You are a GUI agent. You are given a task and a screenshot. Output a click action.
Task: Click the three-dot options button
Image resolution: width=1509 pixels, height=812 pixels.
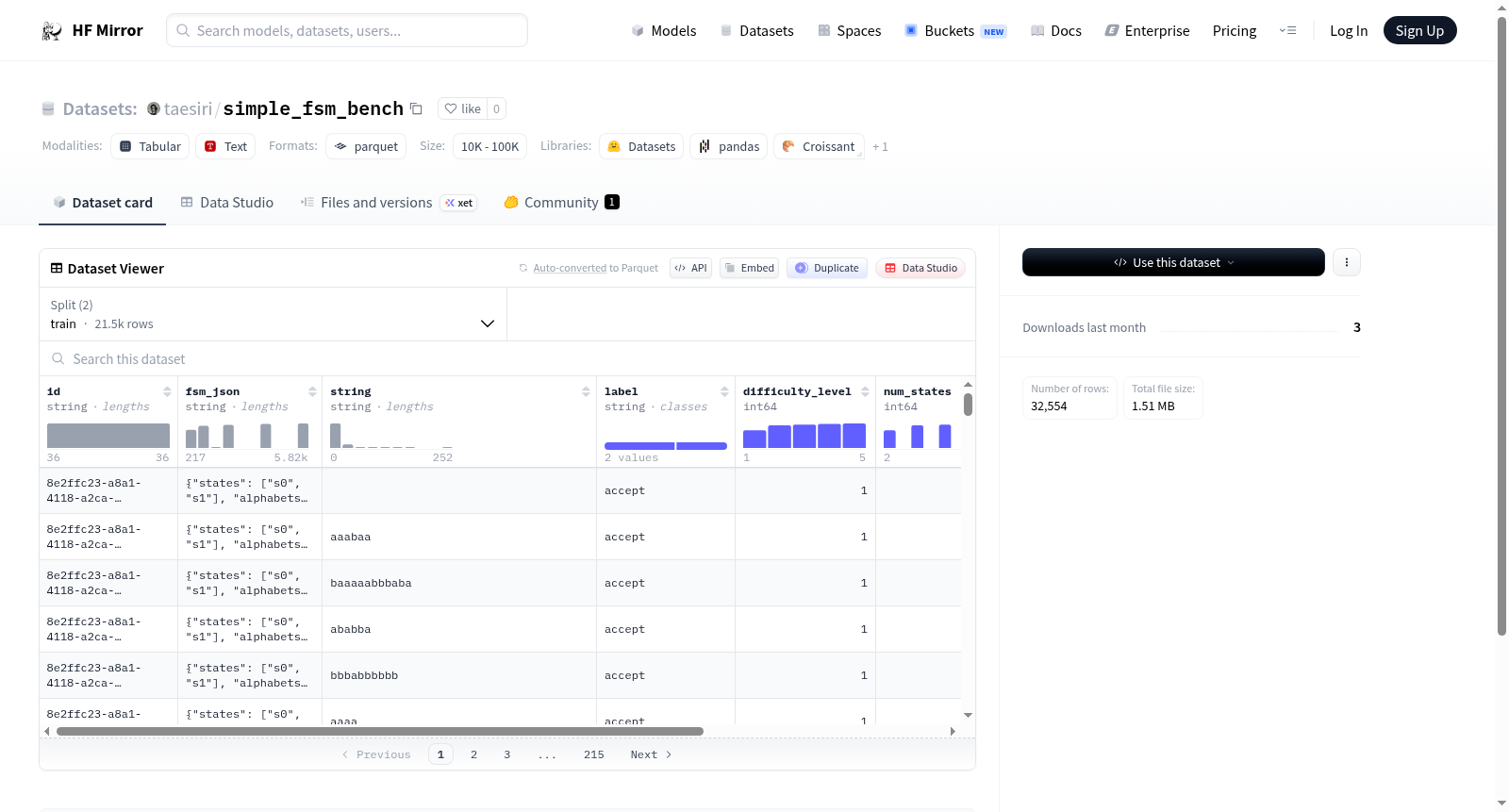[x=1347, y=262]
